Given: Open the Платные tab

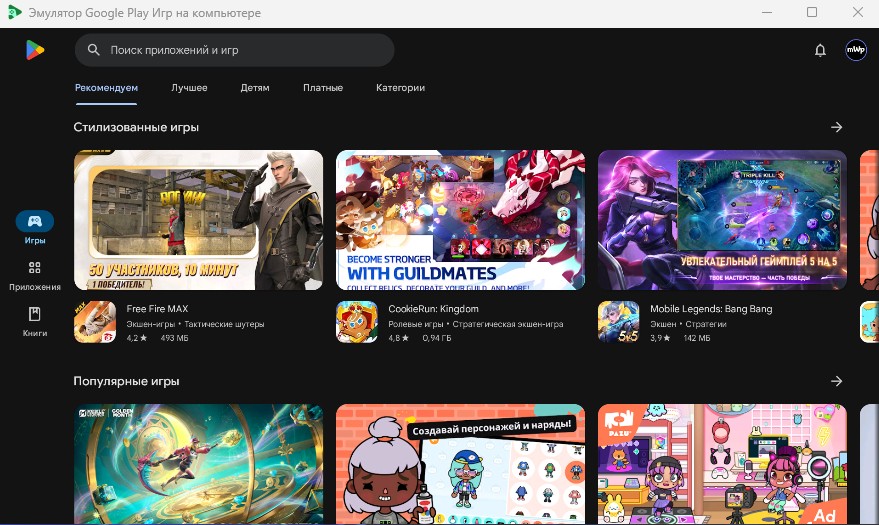Looking at the screenshot, I should click(323, 88).
